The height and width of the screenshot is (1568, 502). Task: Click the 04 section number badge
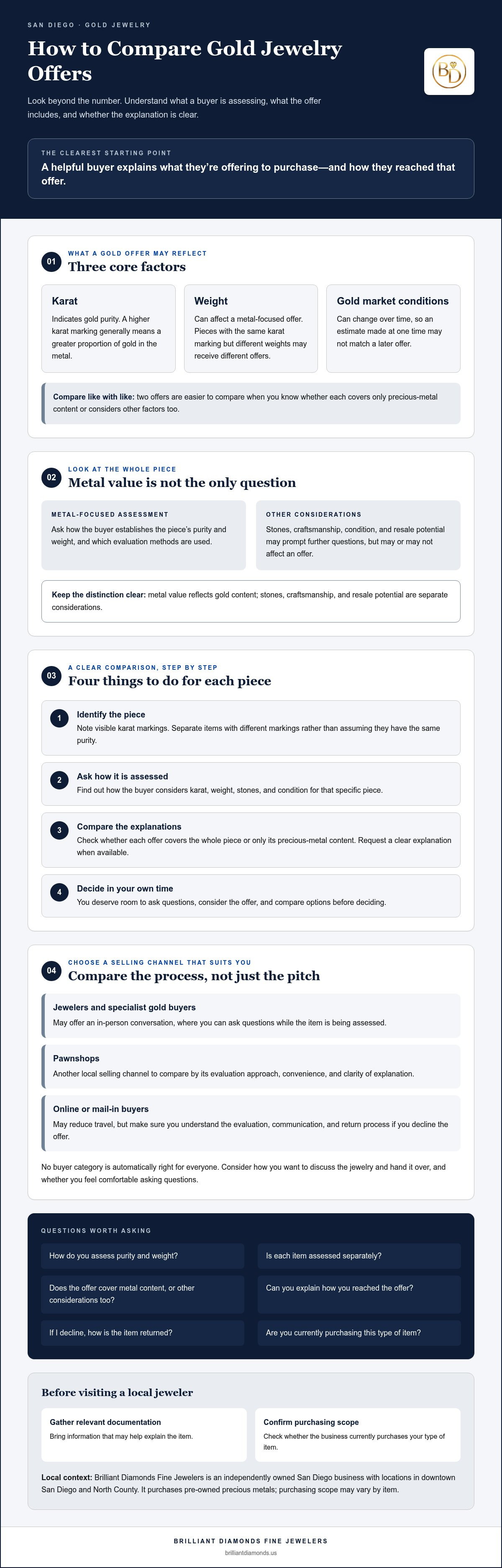[51, 970]
